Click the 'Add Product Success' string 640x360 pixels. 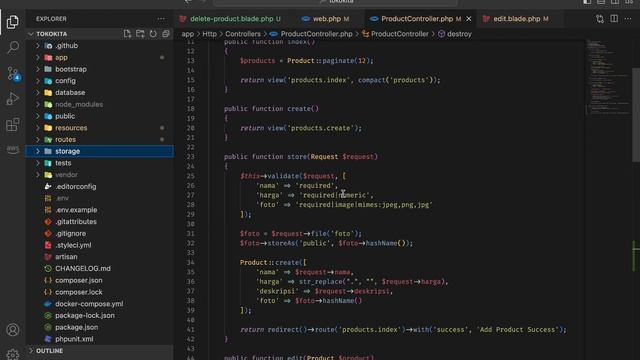(x=518, y=330)
